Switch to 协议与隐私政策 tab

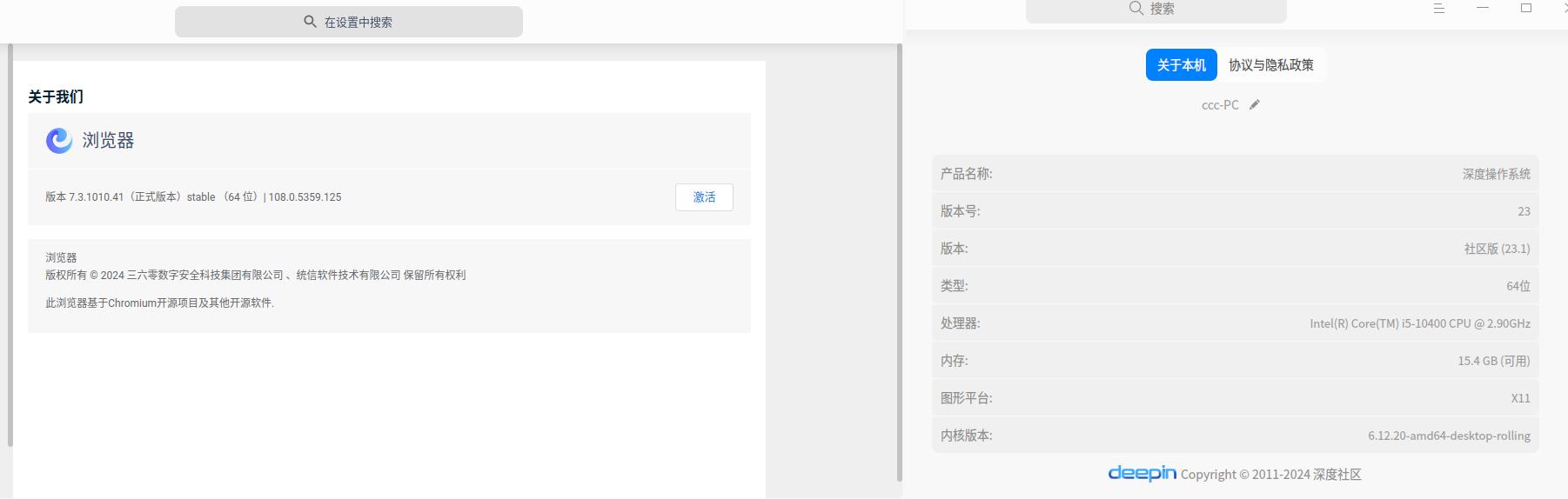point(1271,65)
